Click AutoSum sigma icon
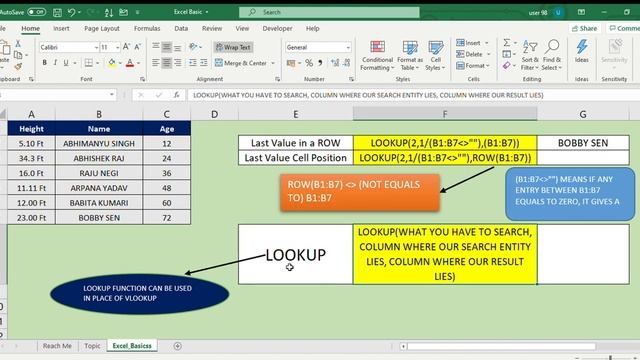 tap(507, 42)
